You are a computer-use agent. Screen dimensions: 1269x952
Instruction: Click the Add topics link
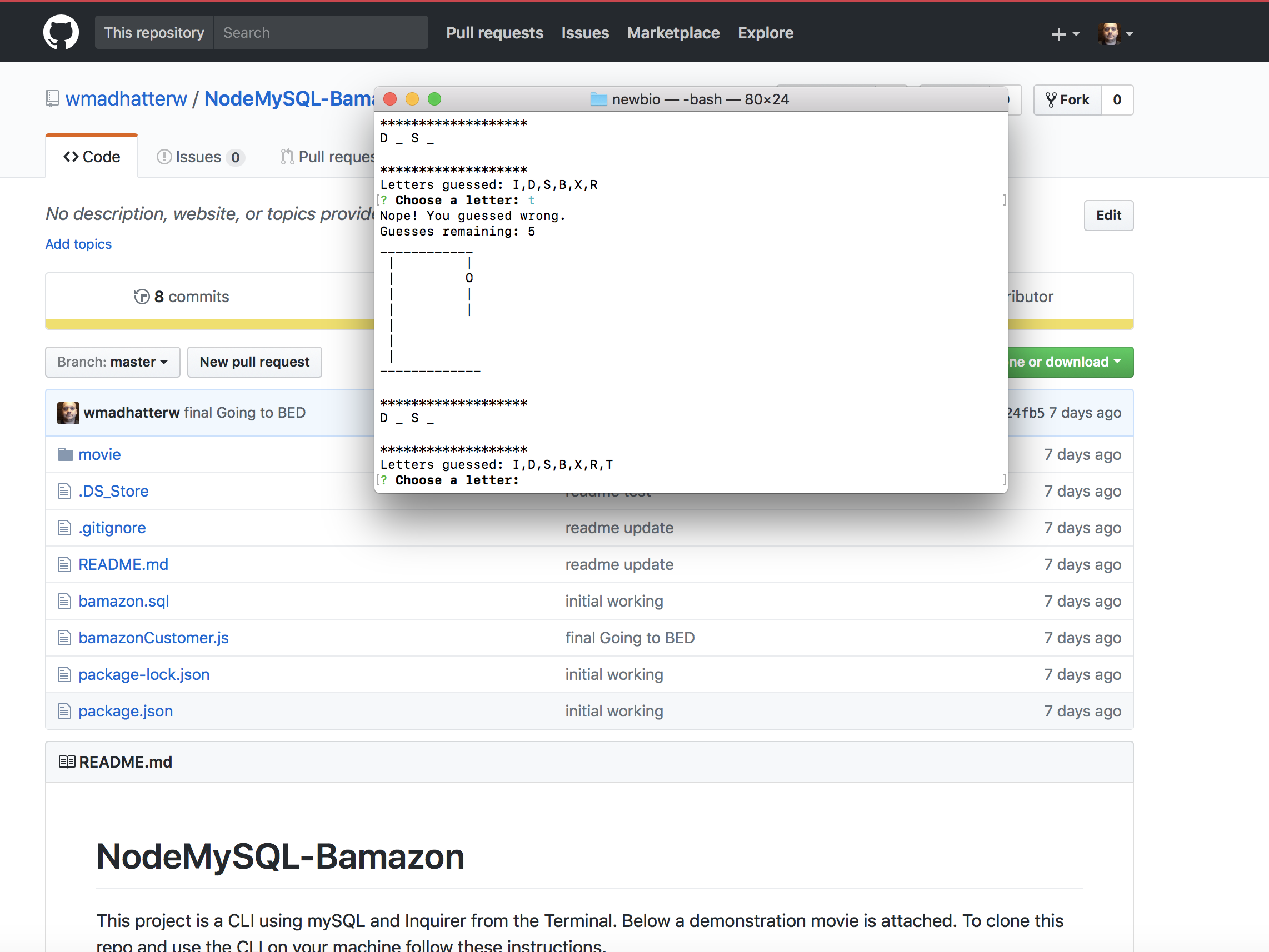tap(78, 244)
